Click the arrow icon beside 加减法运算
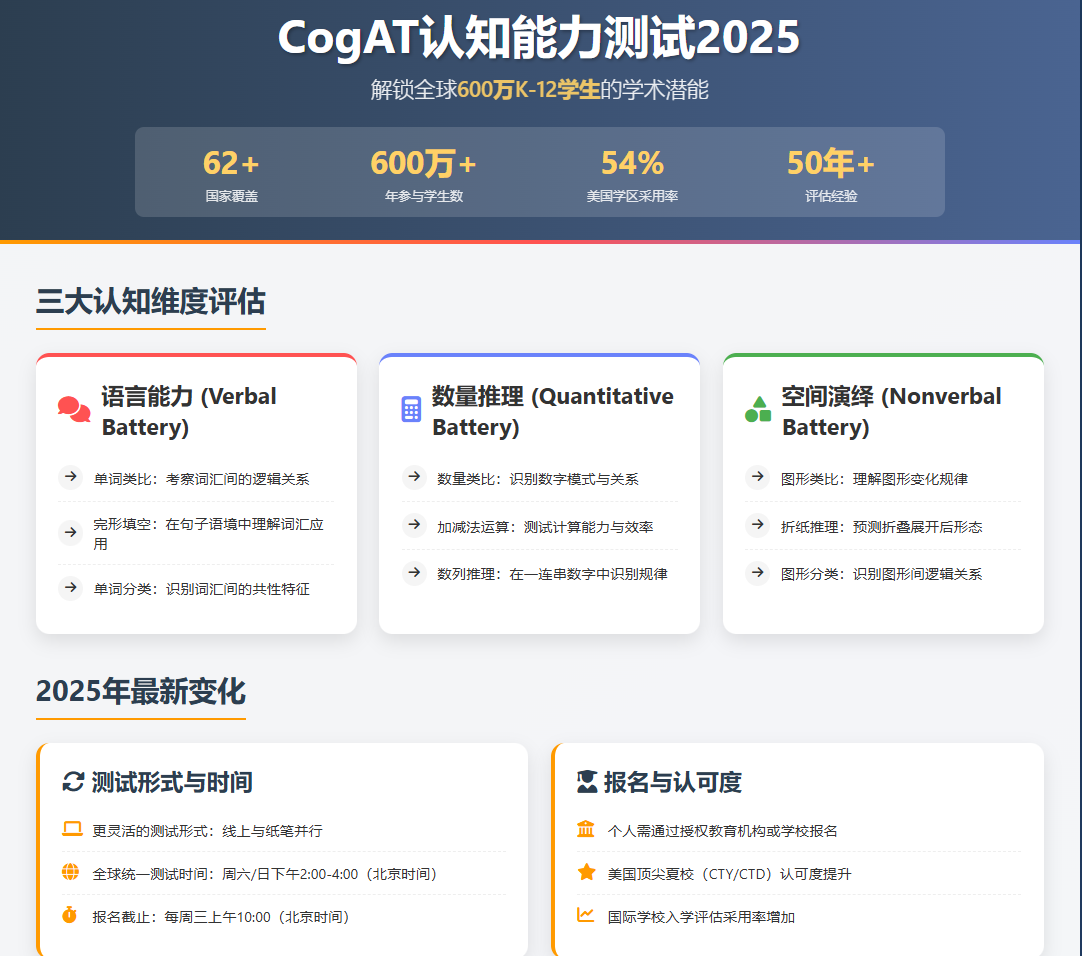 tap(414, 525)
